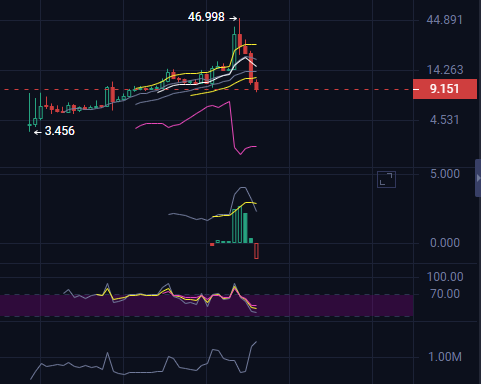Click the 1.00M volume axis label
Screen dimensions: 481x384
tap(445, 357)
